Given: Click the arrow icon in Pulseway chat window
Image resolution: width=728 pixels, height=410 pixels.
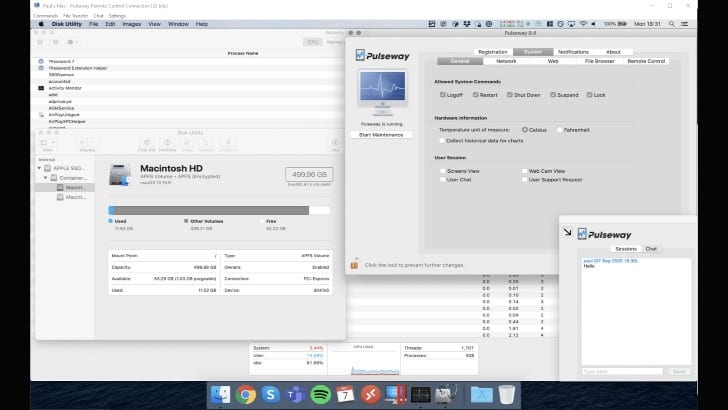Looking at the screenshot, I should pos(567,232).
